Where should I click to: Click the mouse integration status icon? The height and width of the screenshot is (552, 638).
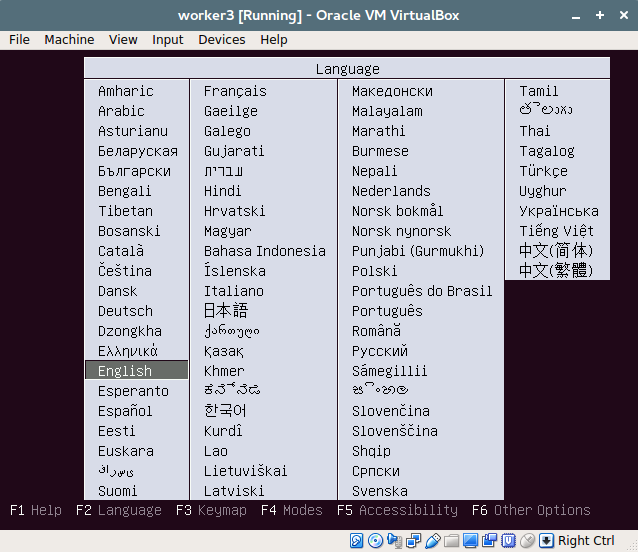coord(527,541)
